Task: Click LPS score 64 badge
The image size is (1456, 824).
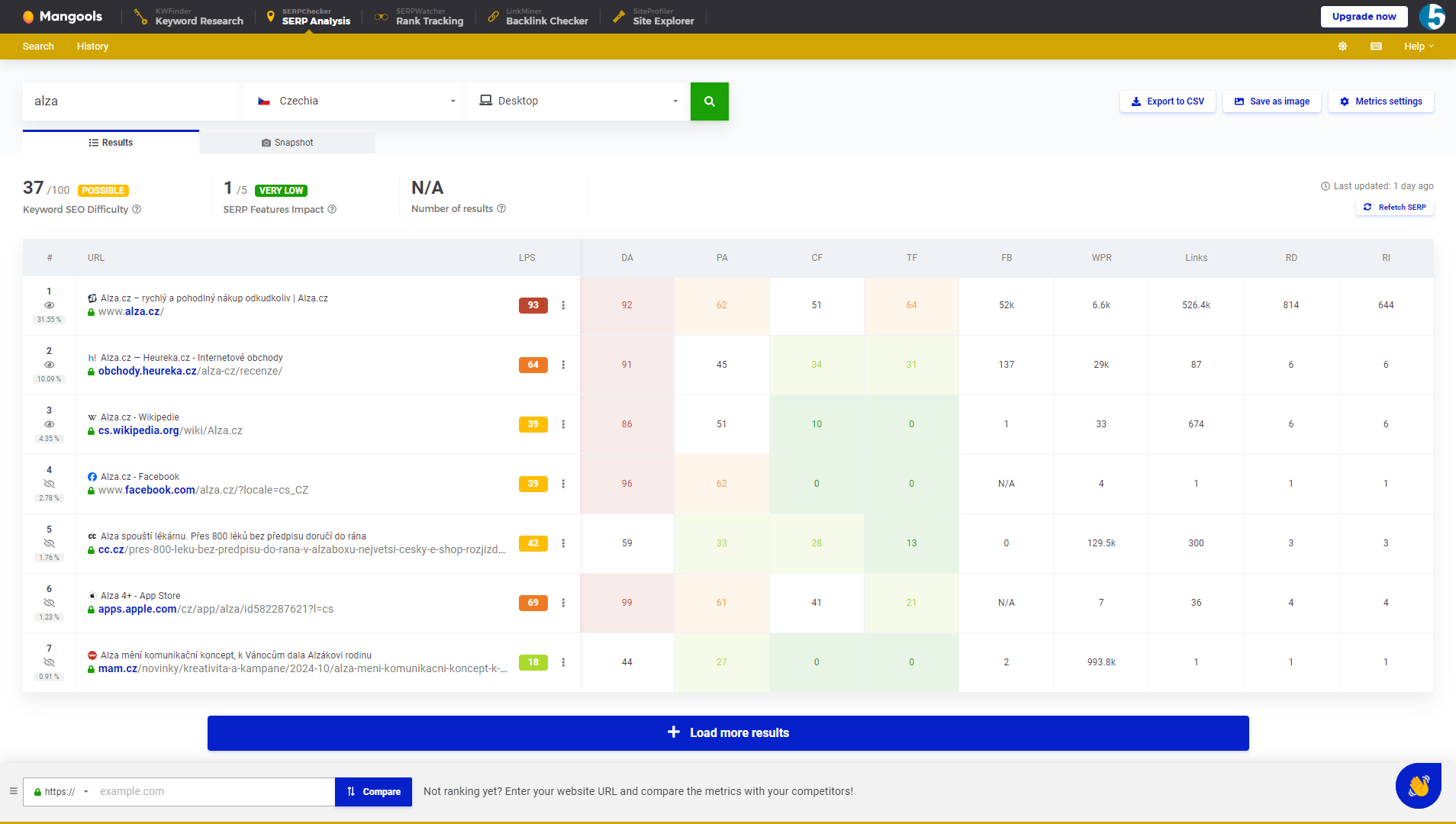Action: pyautogui.click(x=533, y=365)
